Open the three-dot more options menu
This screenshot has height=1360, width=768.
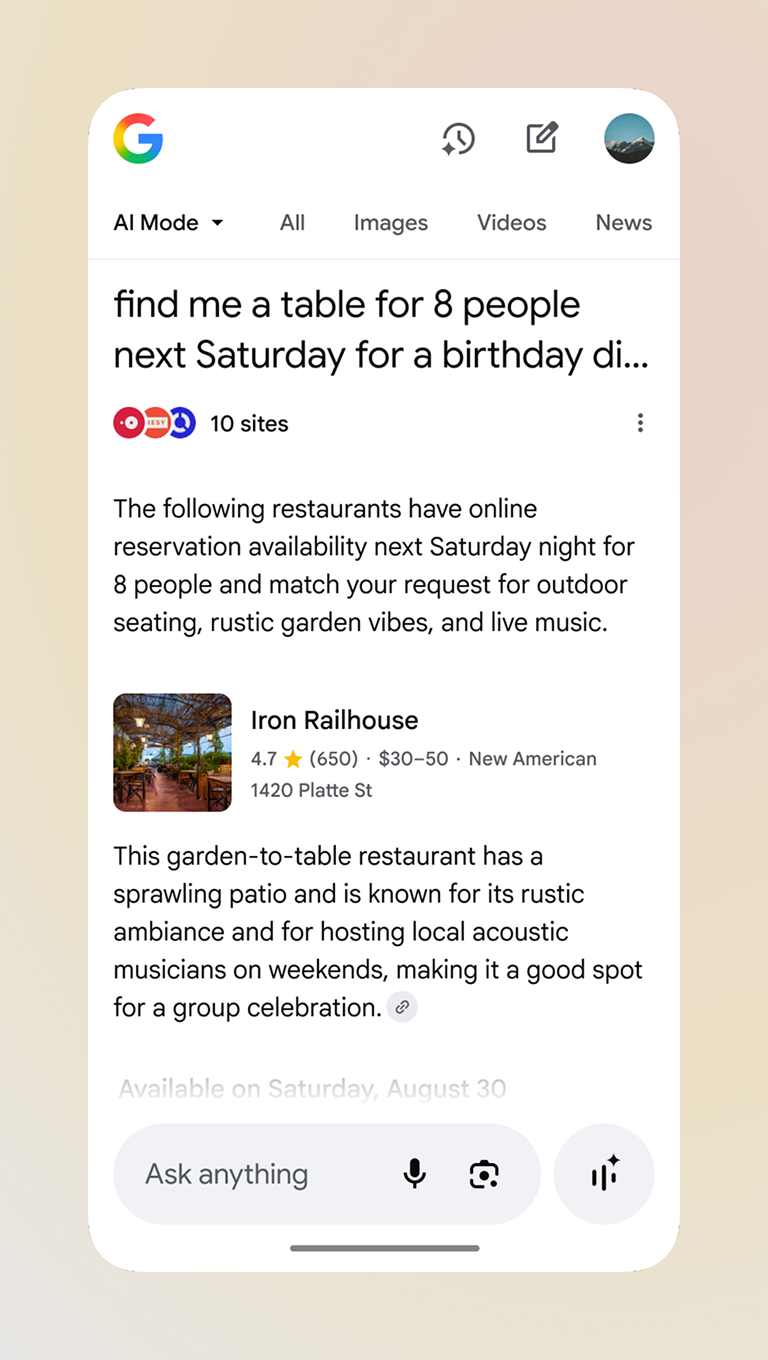coord(640,423)
